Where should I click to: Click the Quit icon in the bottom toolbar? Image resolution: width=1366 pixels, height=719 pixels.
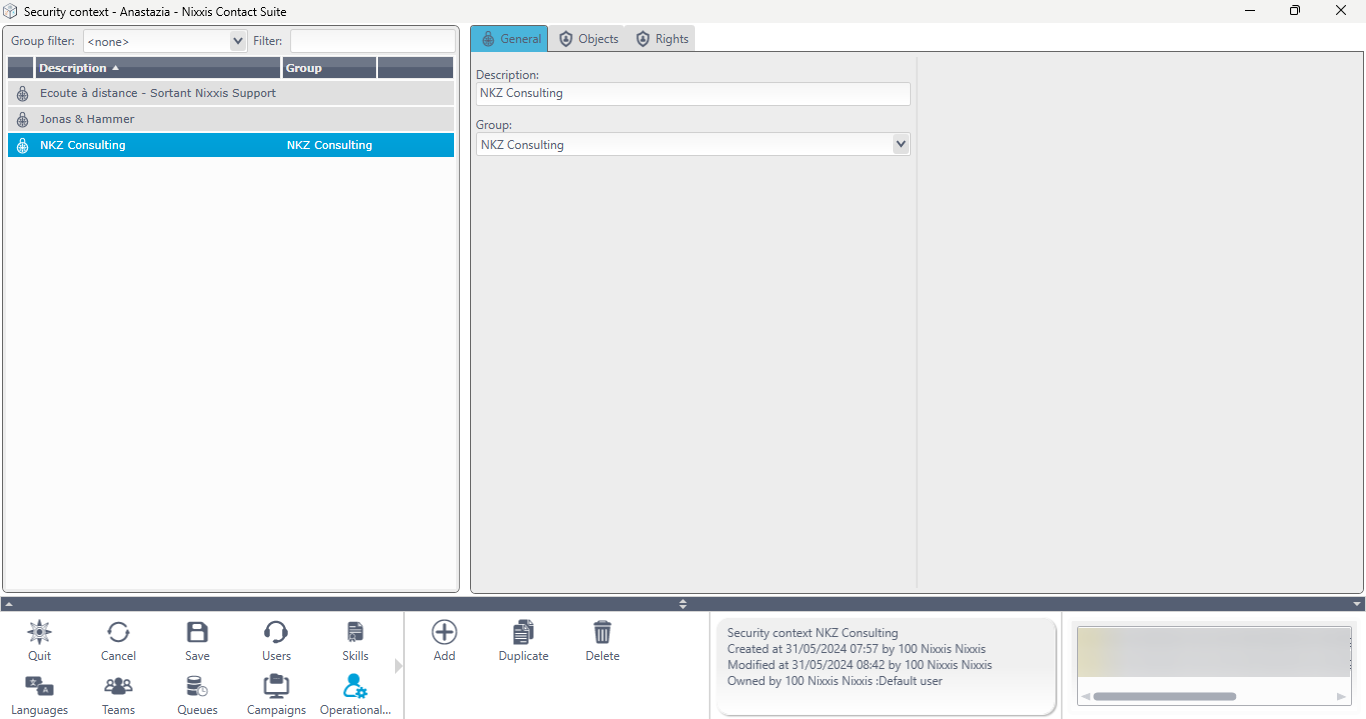(39, 632)
